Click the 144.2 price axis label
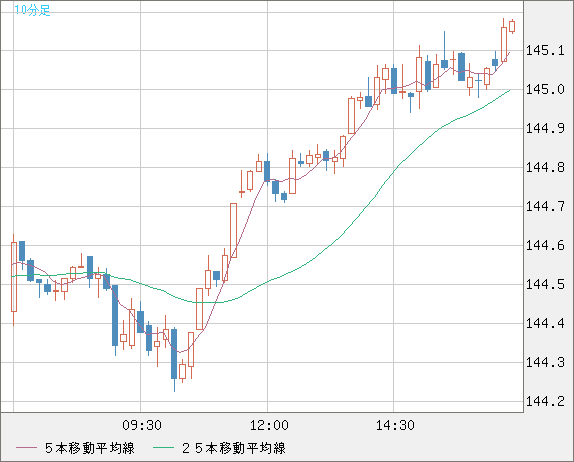Viewport: 574px width, 462px height. point(545,402)
